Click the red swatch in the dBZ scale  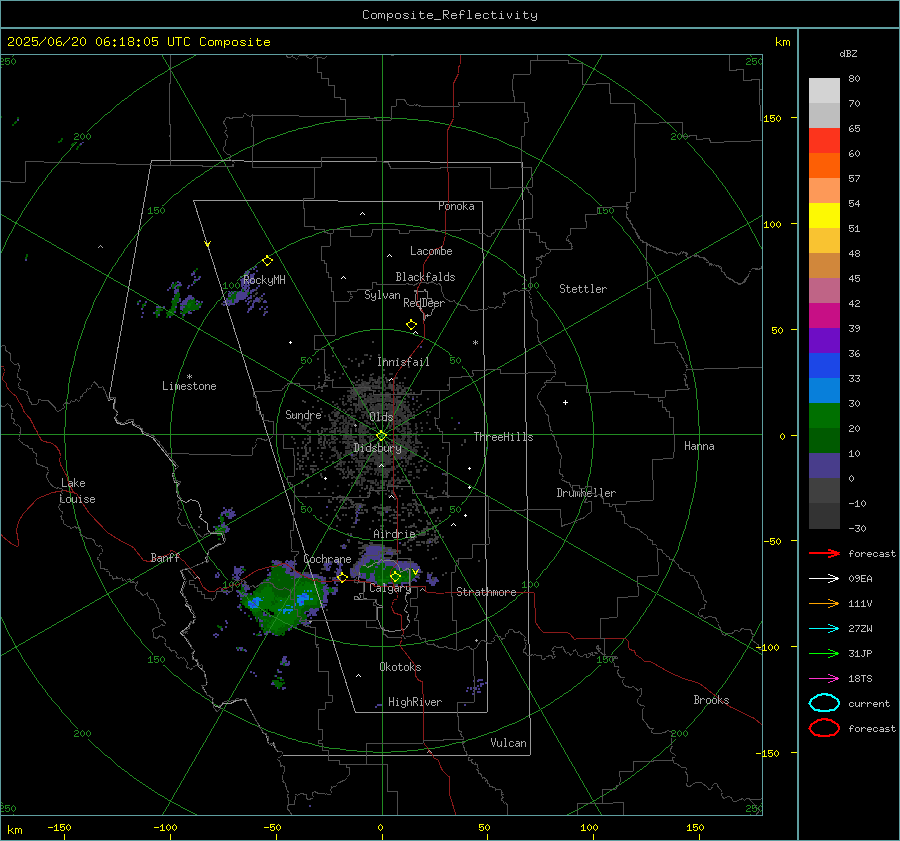pyautogui.click(x=824, y=141)
